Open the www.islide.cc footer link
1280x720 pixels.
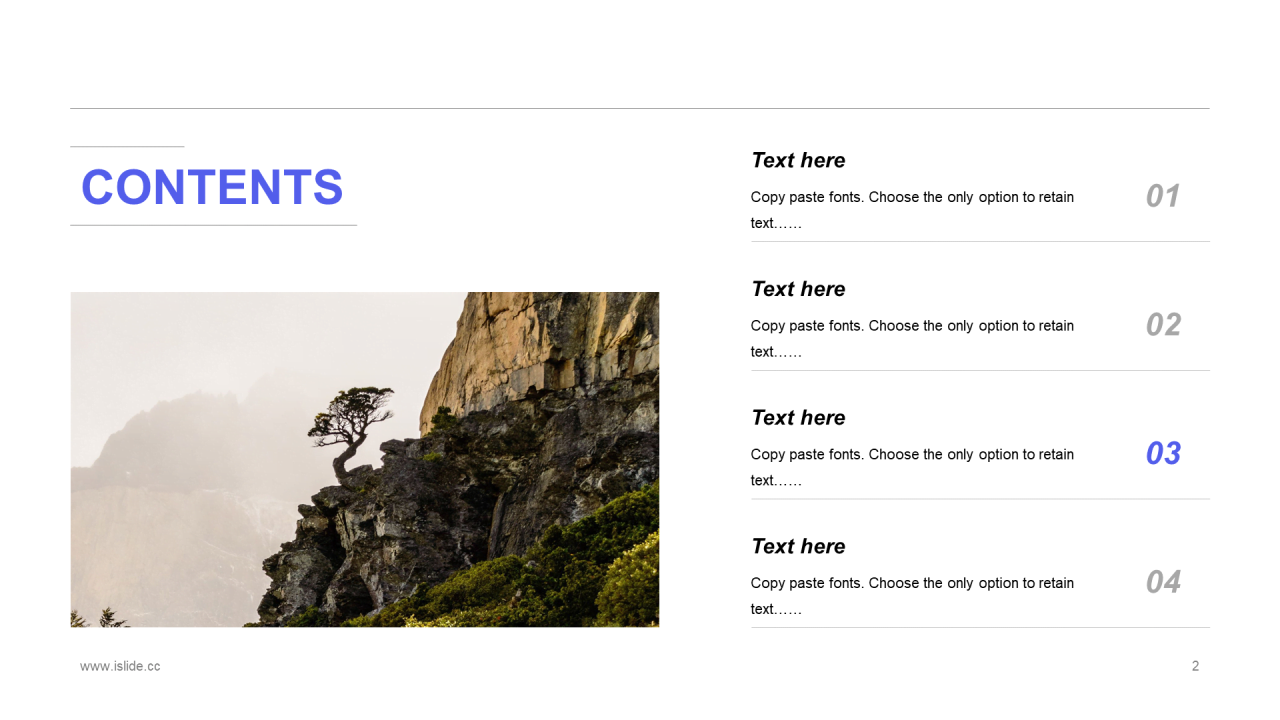point(120,666)
